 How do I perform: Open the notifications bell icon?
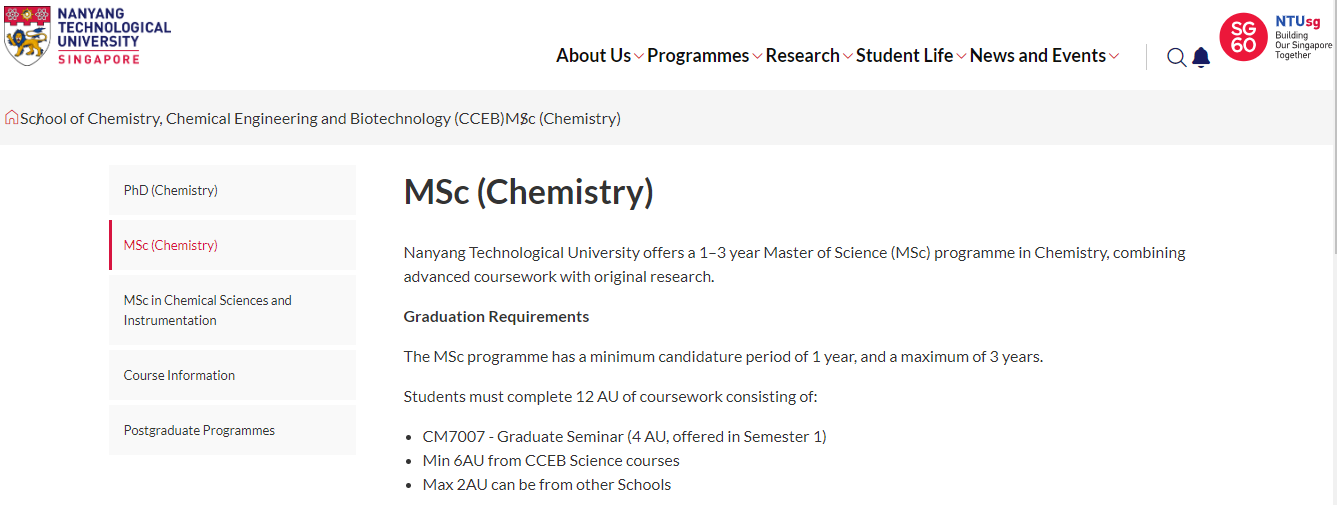[1201, 57]
